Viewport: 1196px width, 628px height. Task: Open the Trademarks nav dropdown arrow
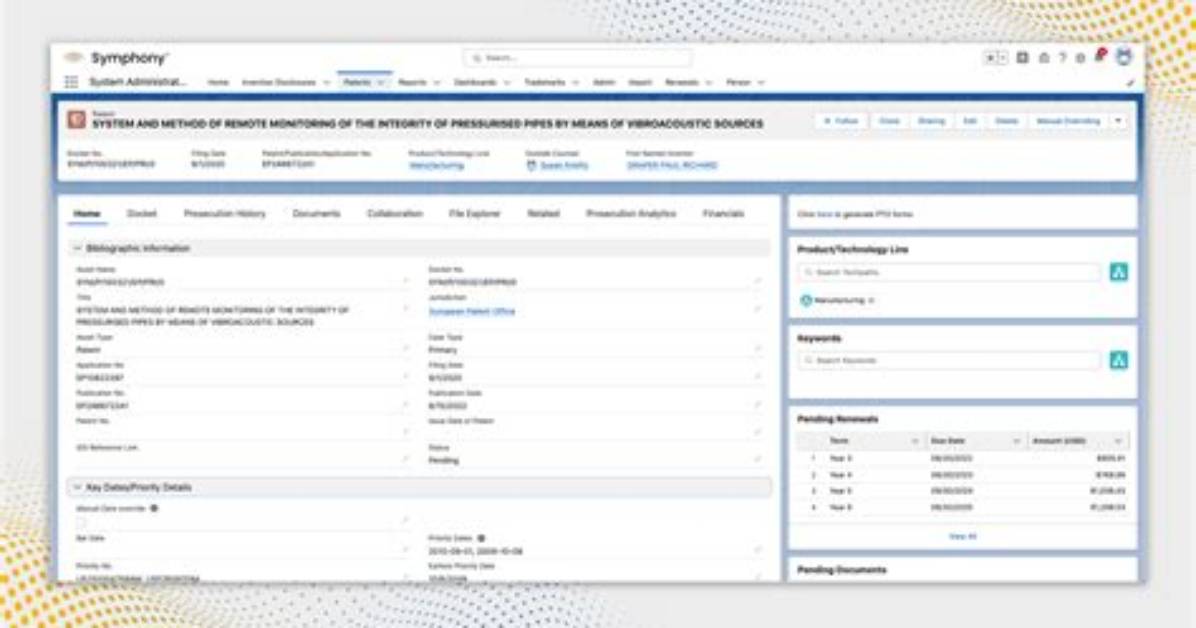pos(576,82)
